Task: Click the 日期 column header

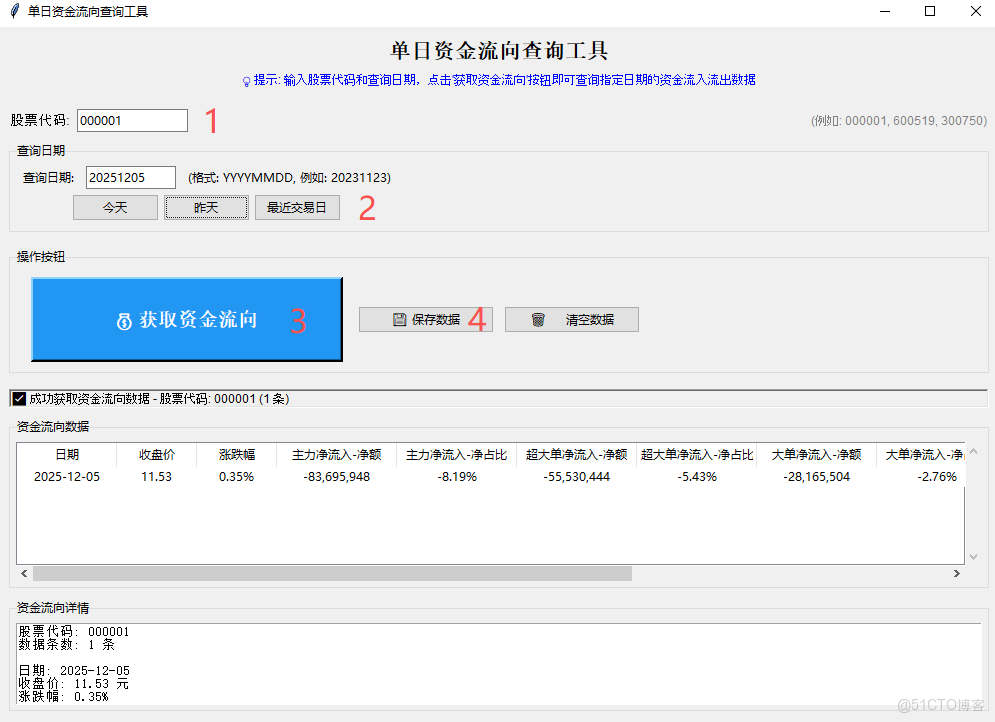Action: (x=68, y=453)
